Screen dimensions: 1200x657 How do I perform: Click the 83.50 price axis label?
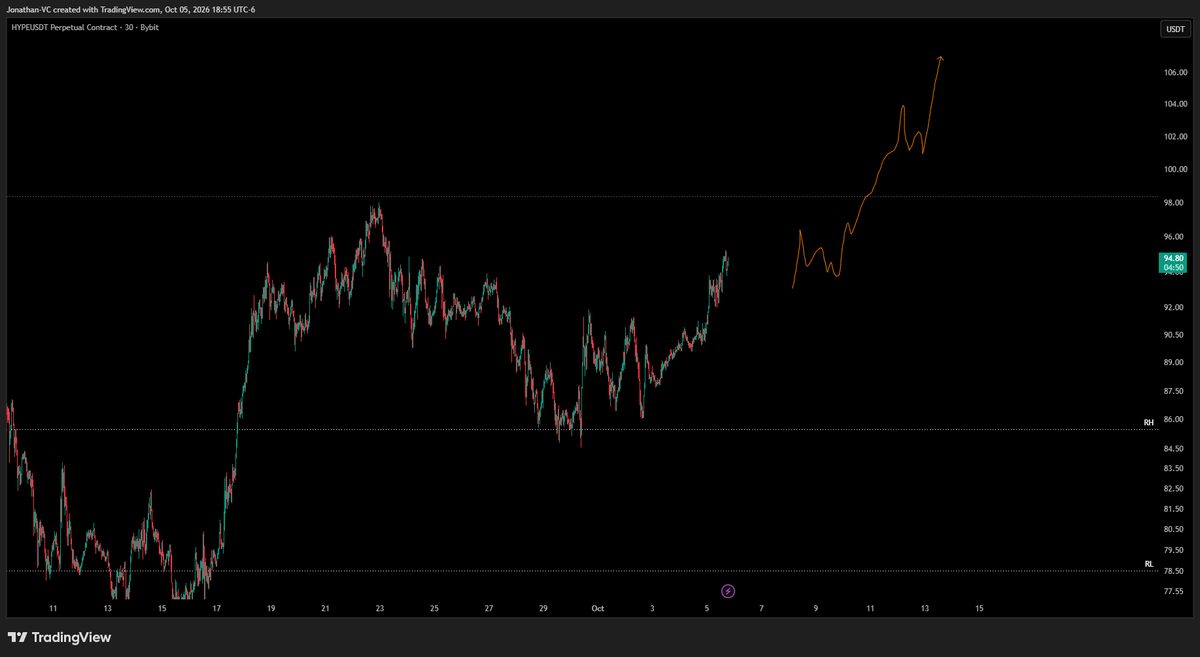click(x=1175, y=469)
